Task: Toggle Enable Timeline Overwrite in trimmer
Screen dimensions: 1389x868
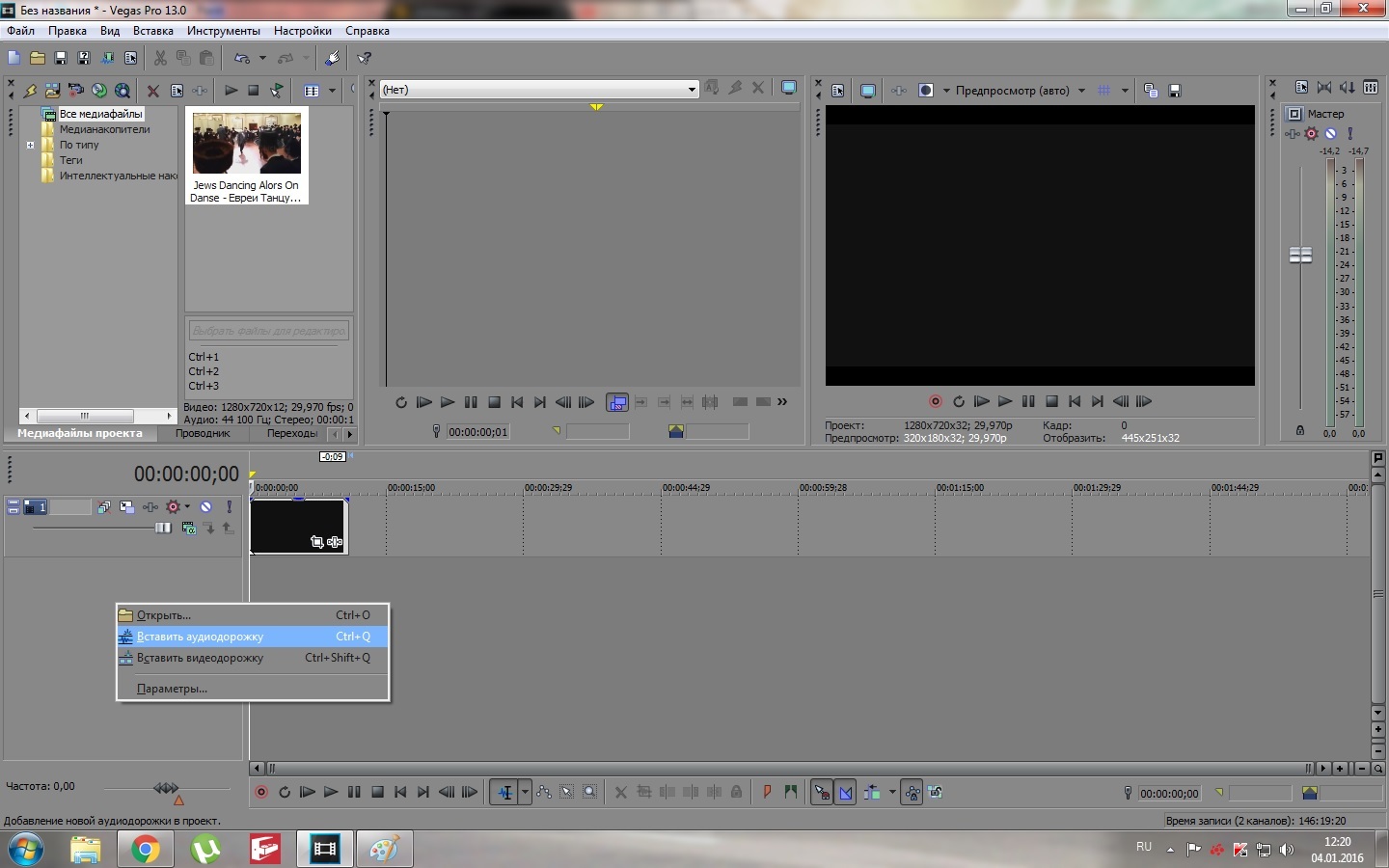Action: tap(617, 402)
